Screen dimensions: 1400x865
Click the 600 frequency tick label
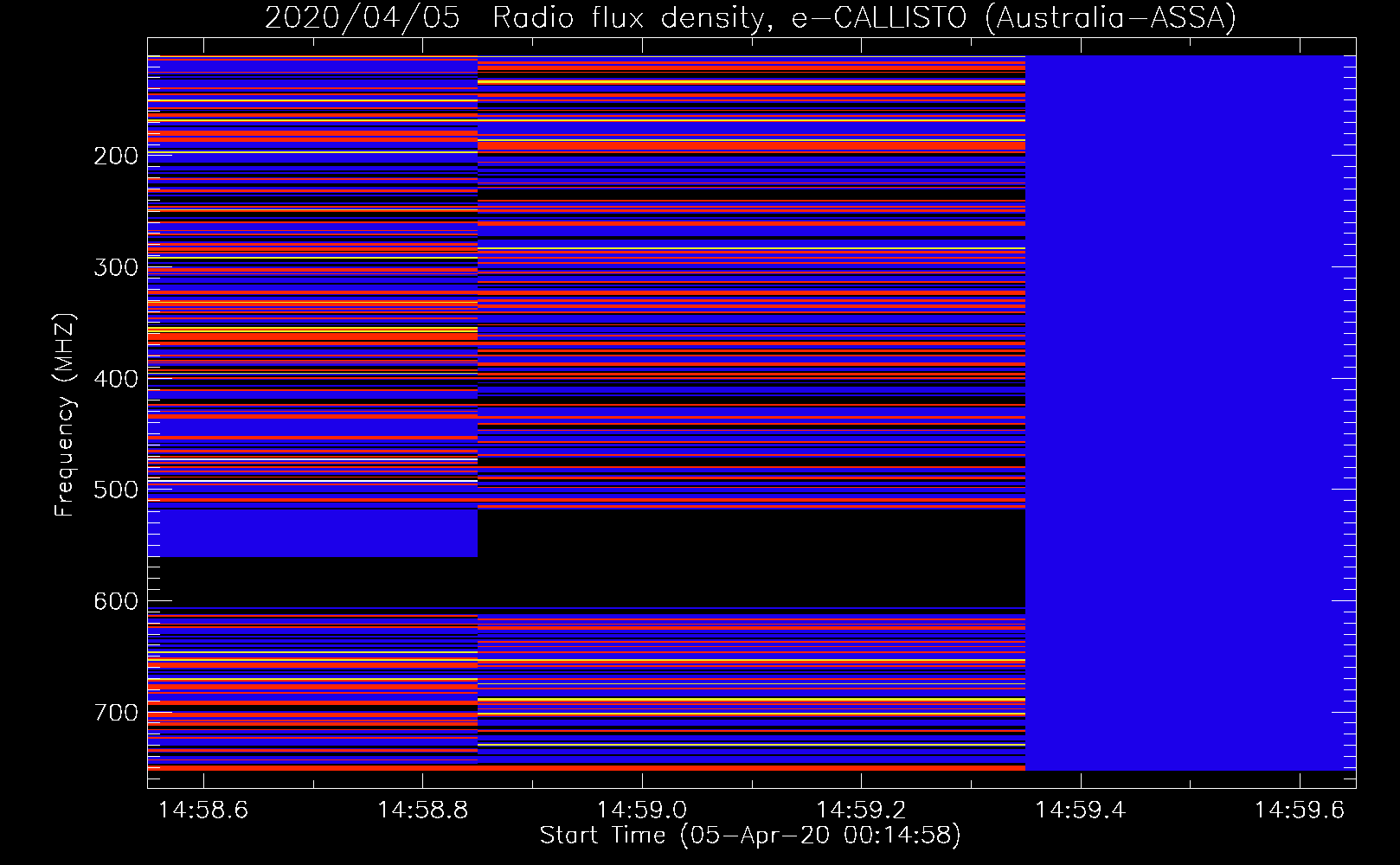[x=116, y=601]
